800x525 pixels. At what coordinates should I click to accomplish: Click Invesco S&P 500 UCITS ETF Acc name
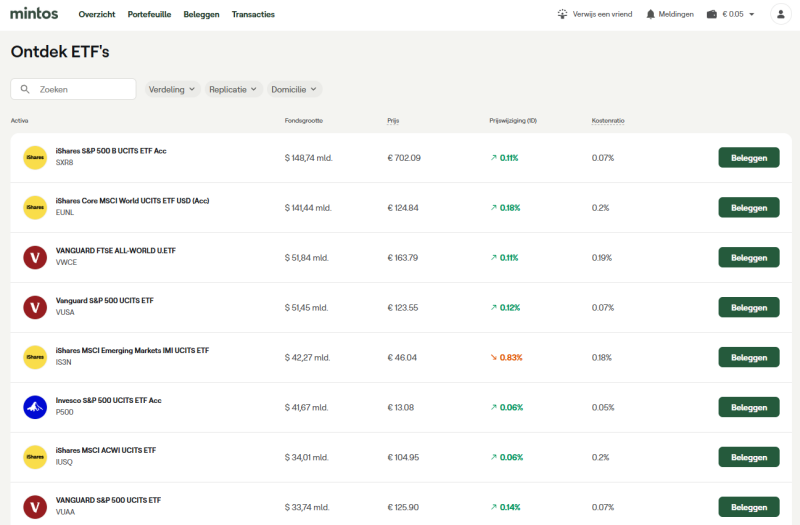(108, 401)
